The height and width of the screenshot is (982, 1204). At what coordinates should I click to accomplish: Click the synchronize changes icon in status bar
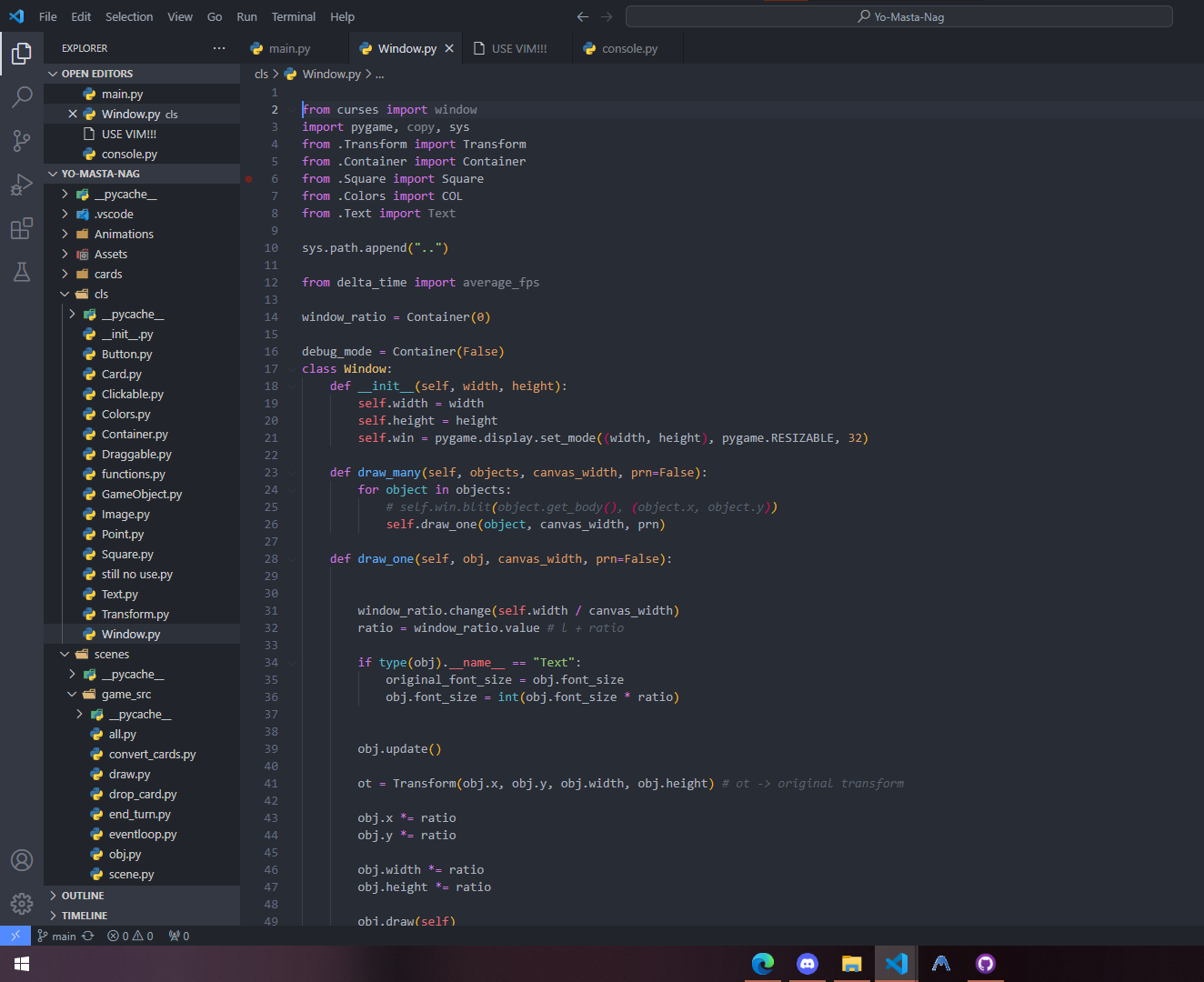coord(88,936)
